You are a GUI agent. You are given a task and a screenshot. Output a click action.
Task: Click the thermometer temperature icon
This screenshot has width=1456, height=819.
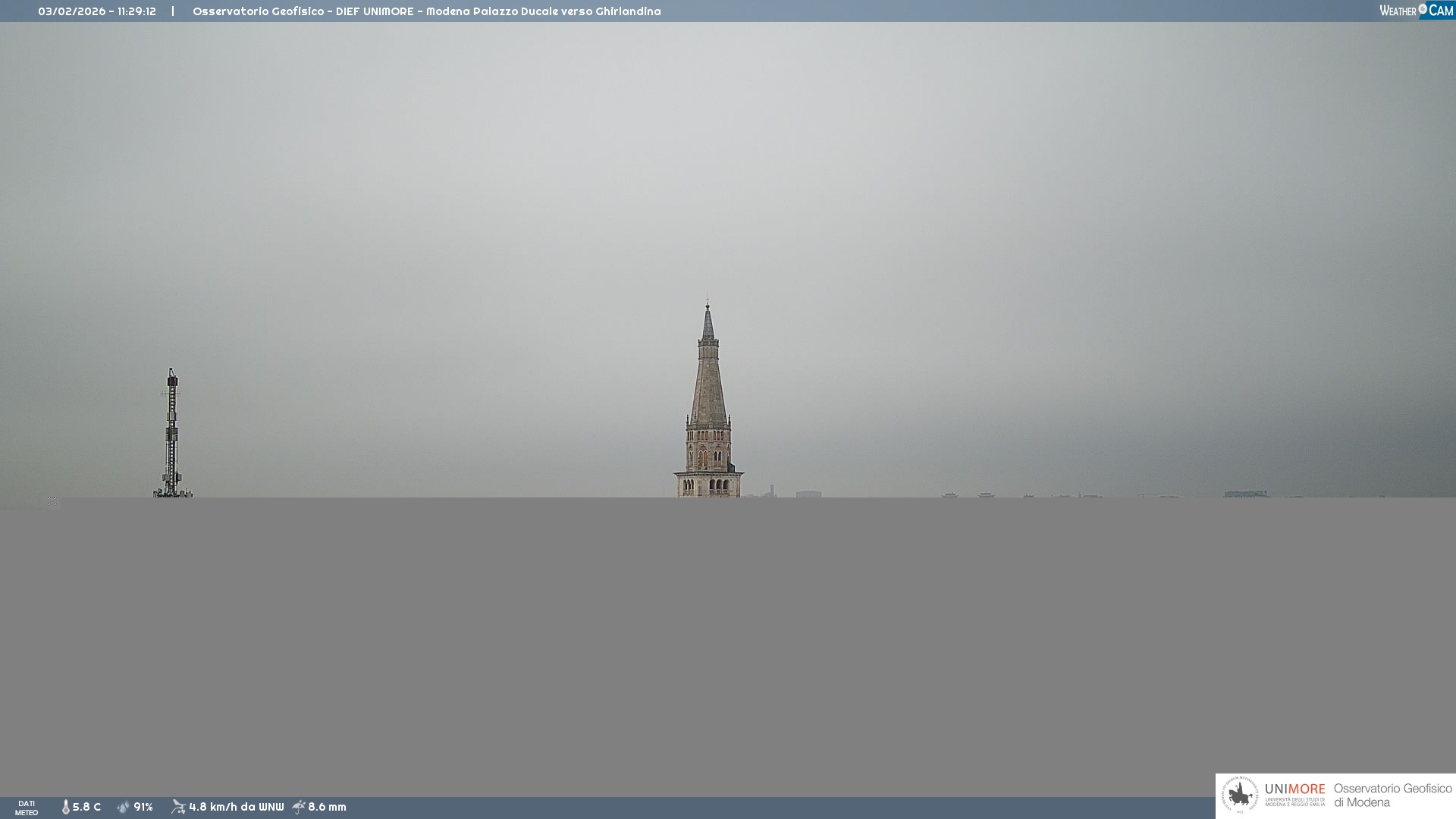click(x=65, y=808)
